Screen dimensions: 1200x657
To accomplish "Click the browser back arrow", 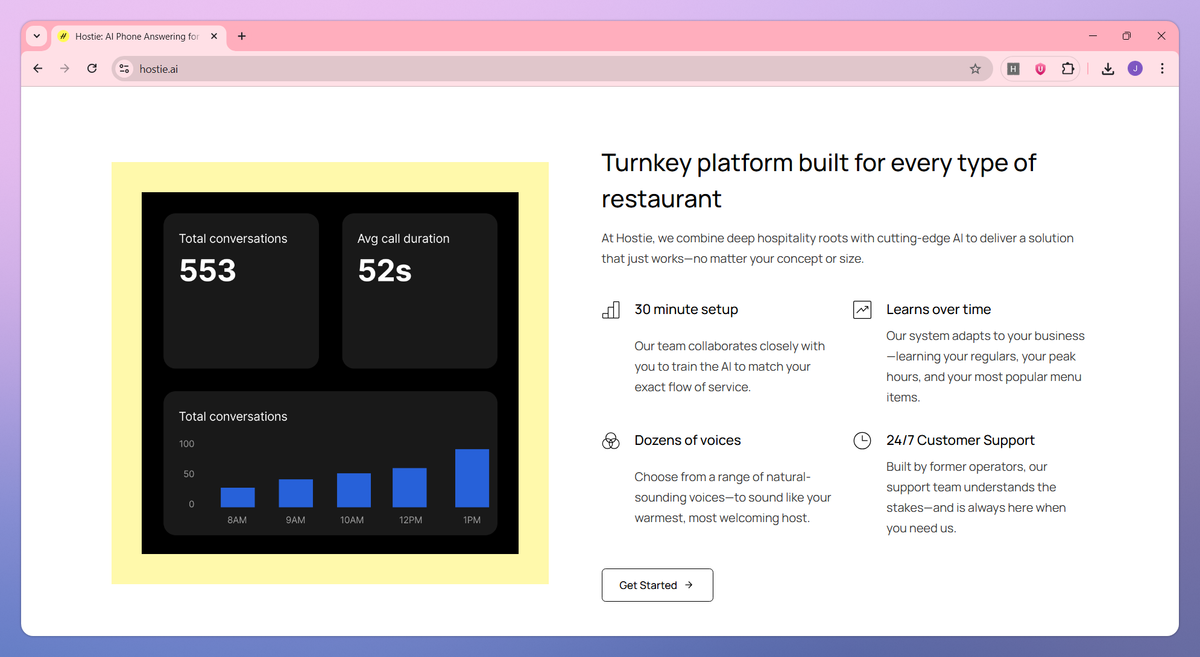I will (x=38, y=69).
